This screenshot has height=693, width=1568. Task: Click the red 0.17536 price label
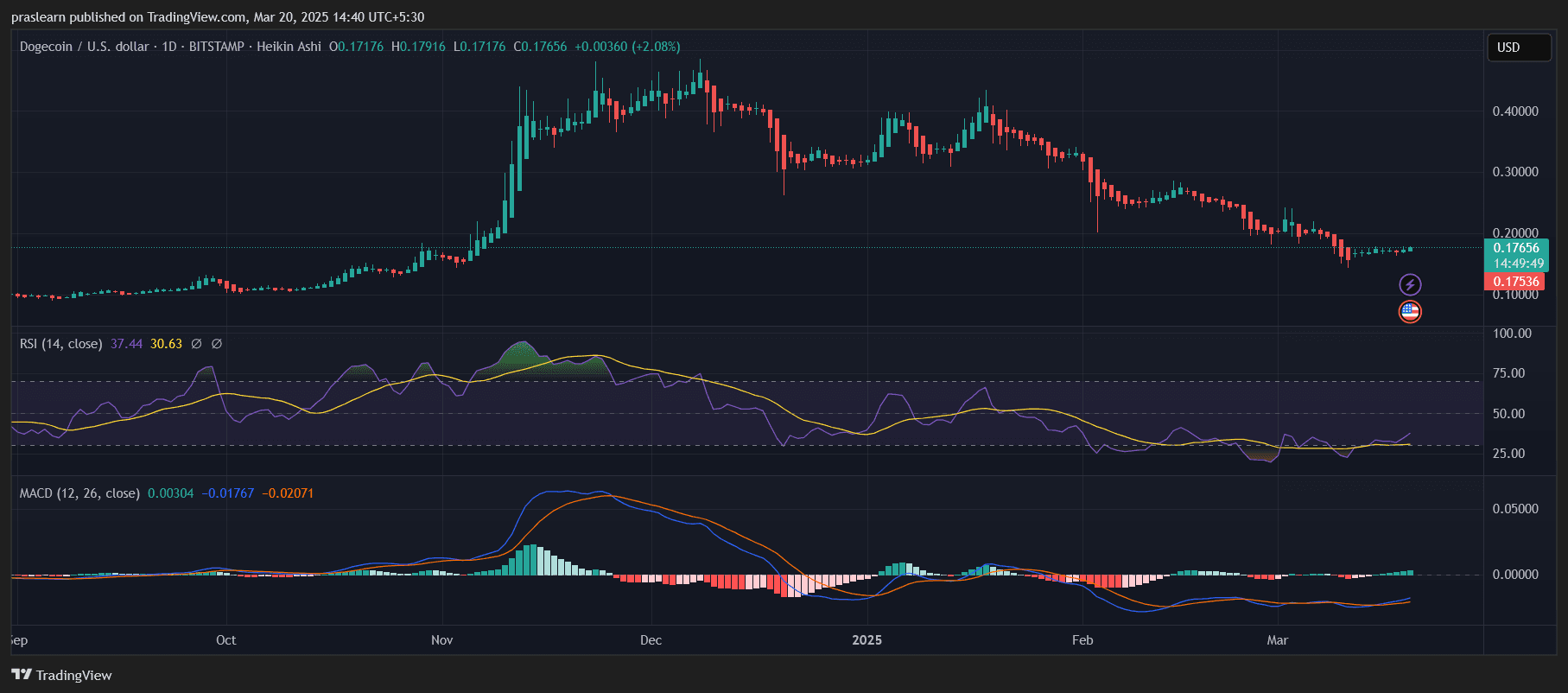coord(1516,282)
